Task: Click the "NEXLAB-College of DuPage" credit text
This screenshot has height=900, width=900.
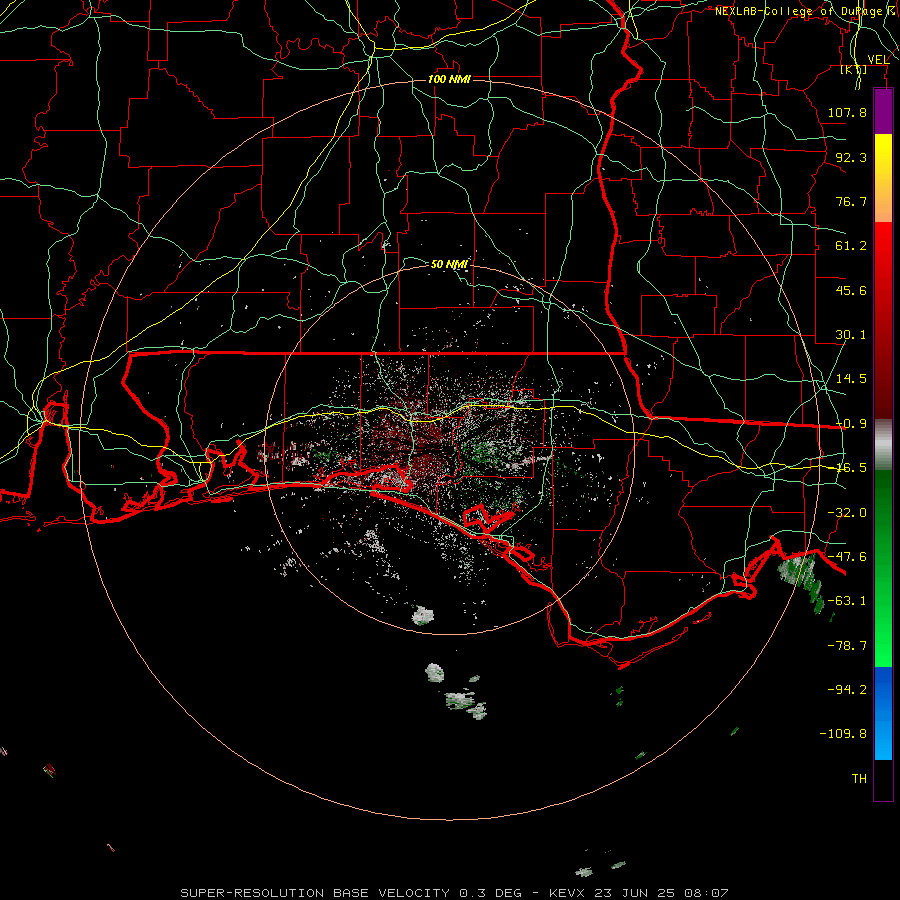Action: coord(798,11)
